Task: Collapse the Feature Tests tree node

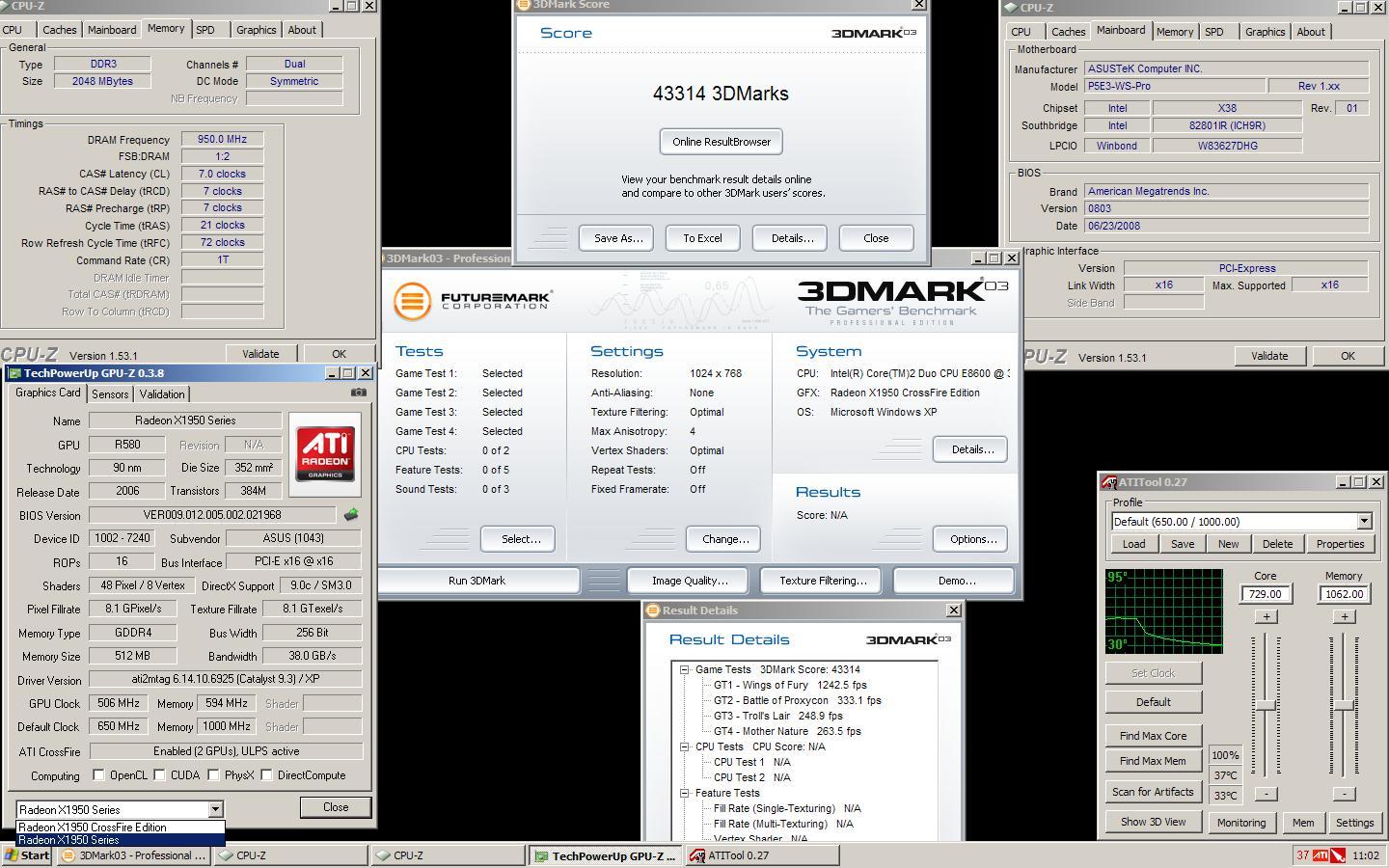Action: point(684,793)
